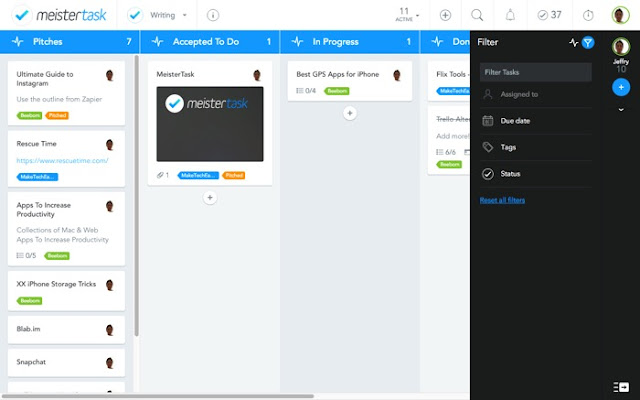Add task in In Progress column
The image size is (640, 400).
point(350,113)
